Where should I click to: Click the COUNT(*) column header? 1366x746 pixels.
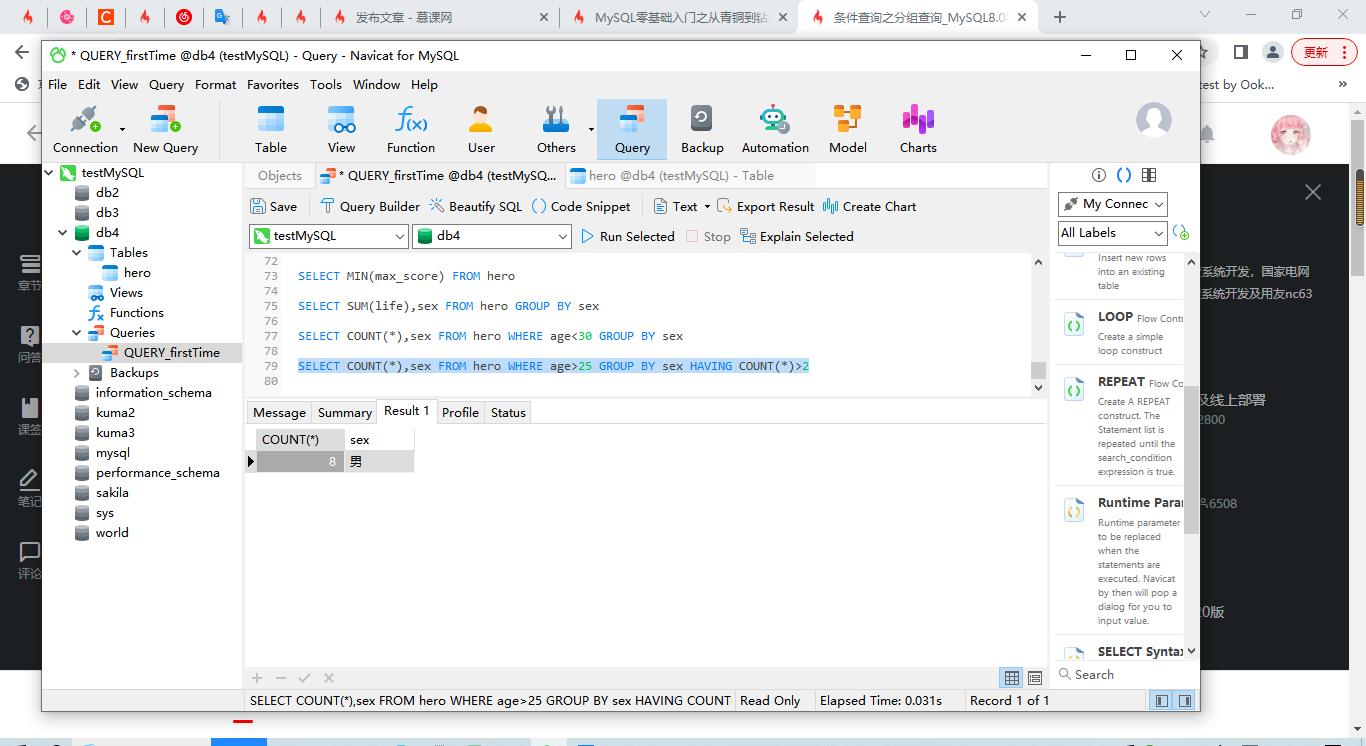(300, 439)
